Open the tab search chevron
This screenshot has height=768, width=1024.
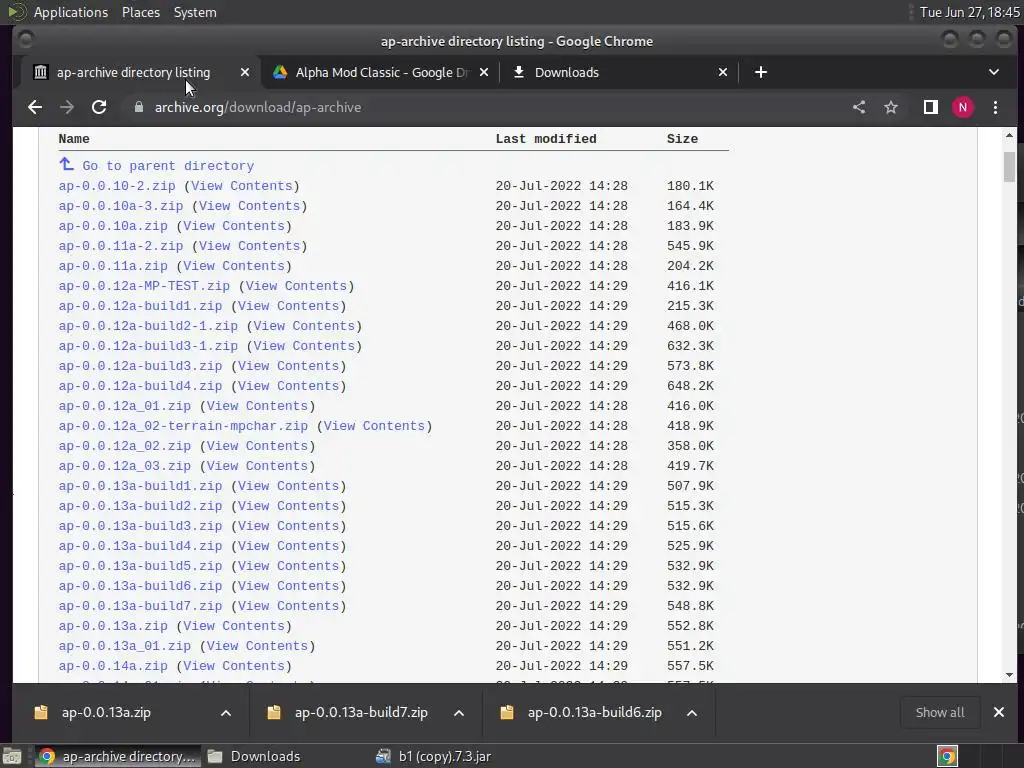point(994,72)
